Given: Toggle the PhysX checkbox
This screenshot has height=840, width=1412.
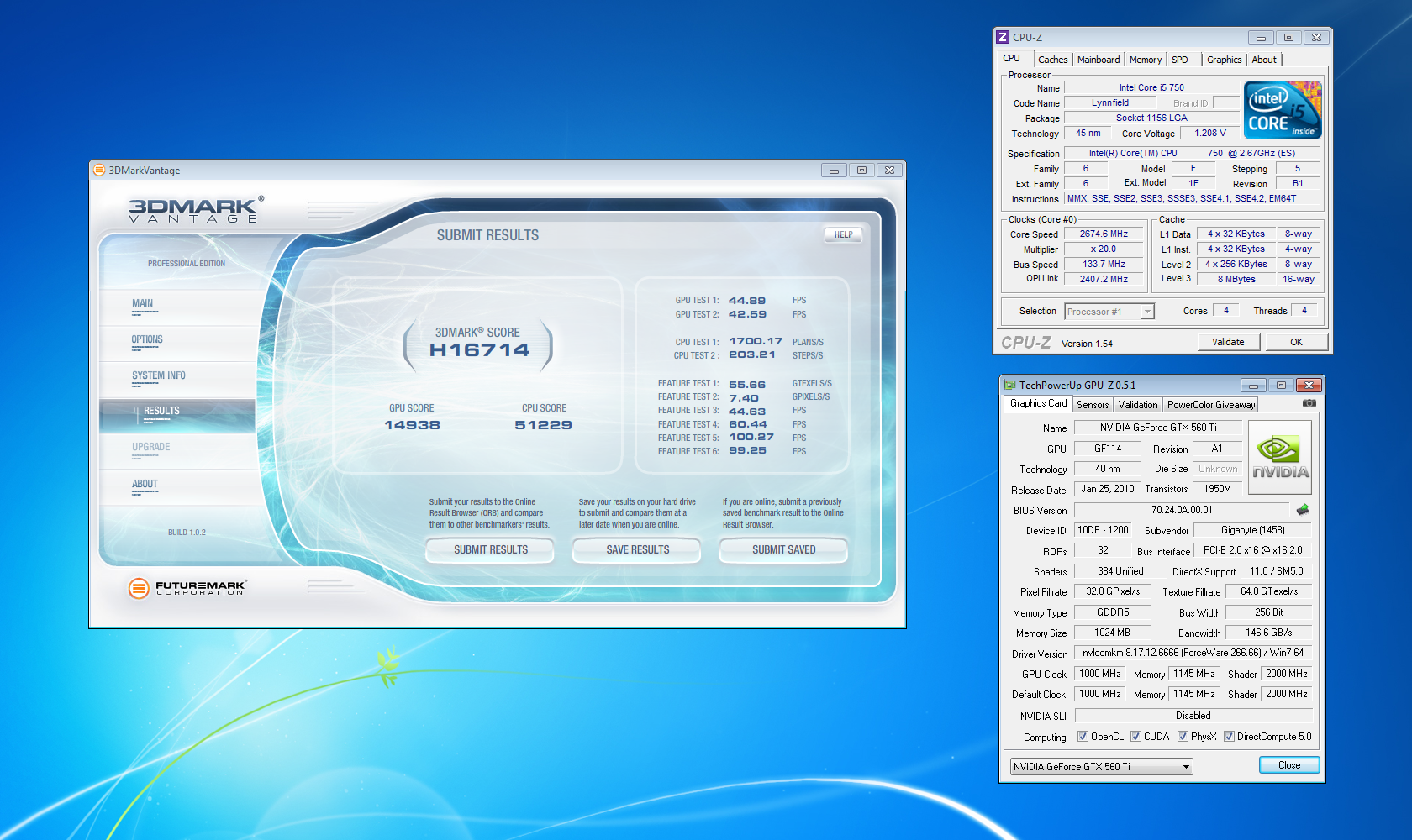Looking at the screenshot, I should point(1183,737).
